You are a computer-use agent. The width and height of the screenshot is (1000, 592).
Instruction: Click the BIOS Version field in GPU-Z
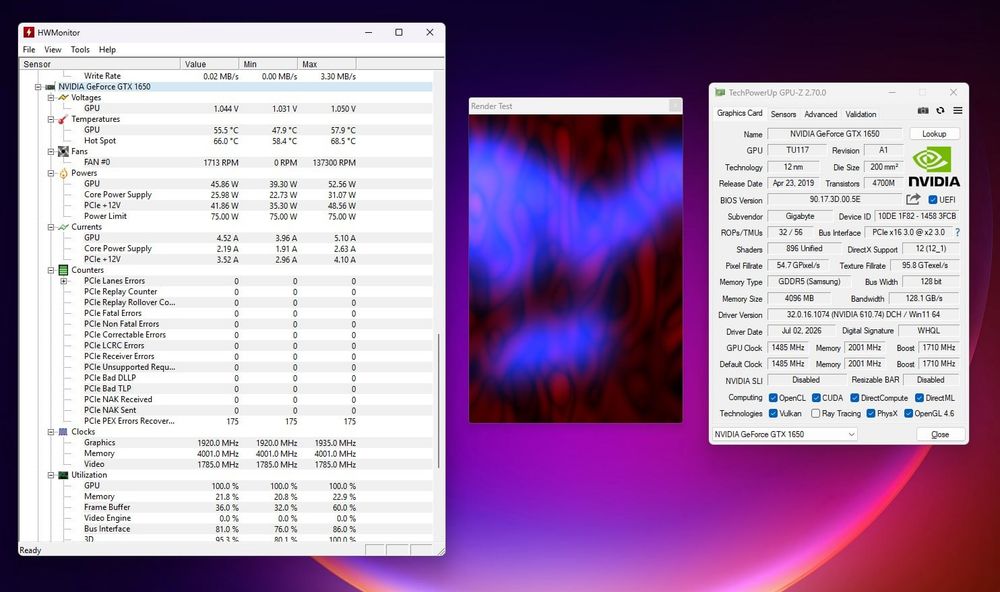[835, 200]
